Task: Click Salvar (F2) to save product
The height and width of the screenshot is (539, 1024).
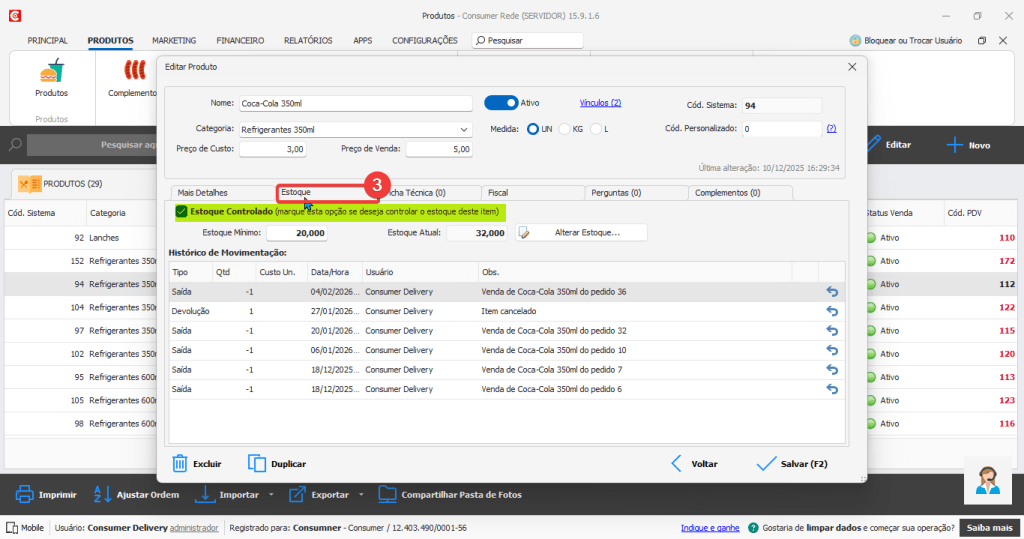Action: pyautogui.click(x=792, y=464)
